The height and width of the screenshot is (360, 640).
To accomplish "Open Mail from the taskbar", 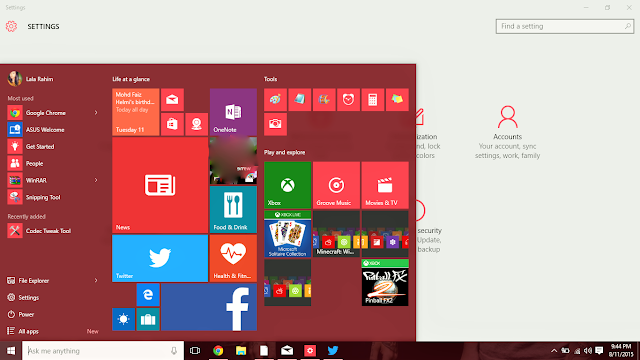I will pyautogui.click(x=287, y=351).
